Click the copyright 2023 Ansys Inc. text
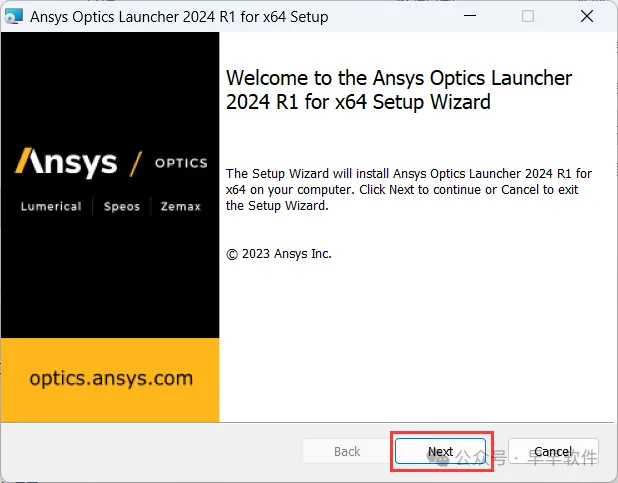 click(279, 254)
